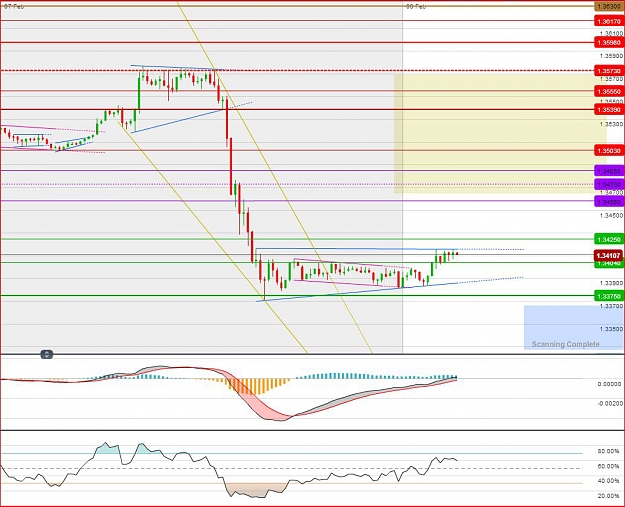
Task: Click the 1.35030 red level label
Action: pyautogui.click(x=609, y=151)
